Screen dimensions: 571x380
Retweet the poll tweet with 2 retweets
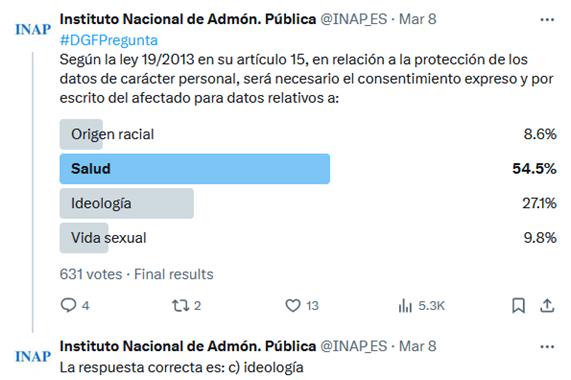(x=181, y=305)
